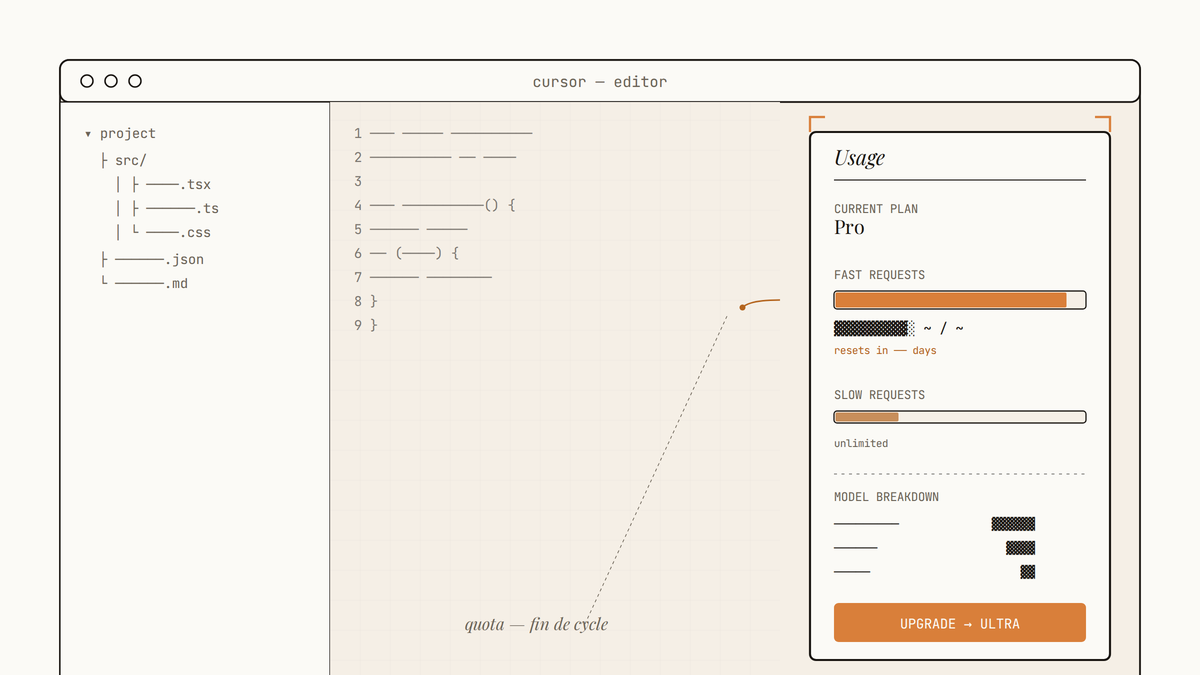This screenshot has height=675, width=1200.
Task: Click the 'Pro' current plan value
Action: point(849,227)
